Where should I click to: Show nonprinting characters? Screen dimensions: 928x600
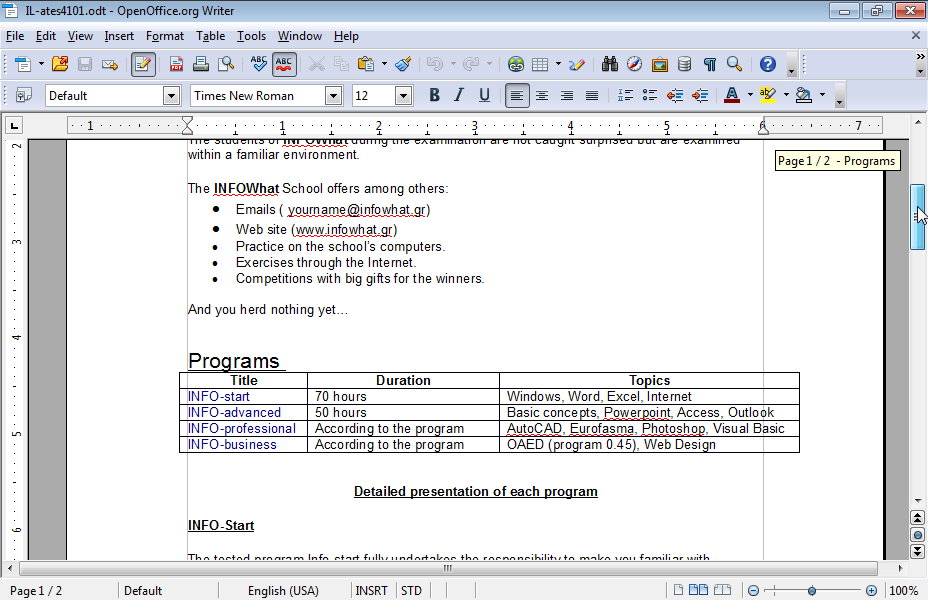pos(710,64)
